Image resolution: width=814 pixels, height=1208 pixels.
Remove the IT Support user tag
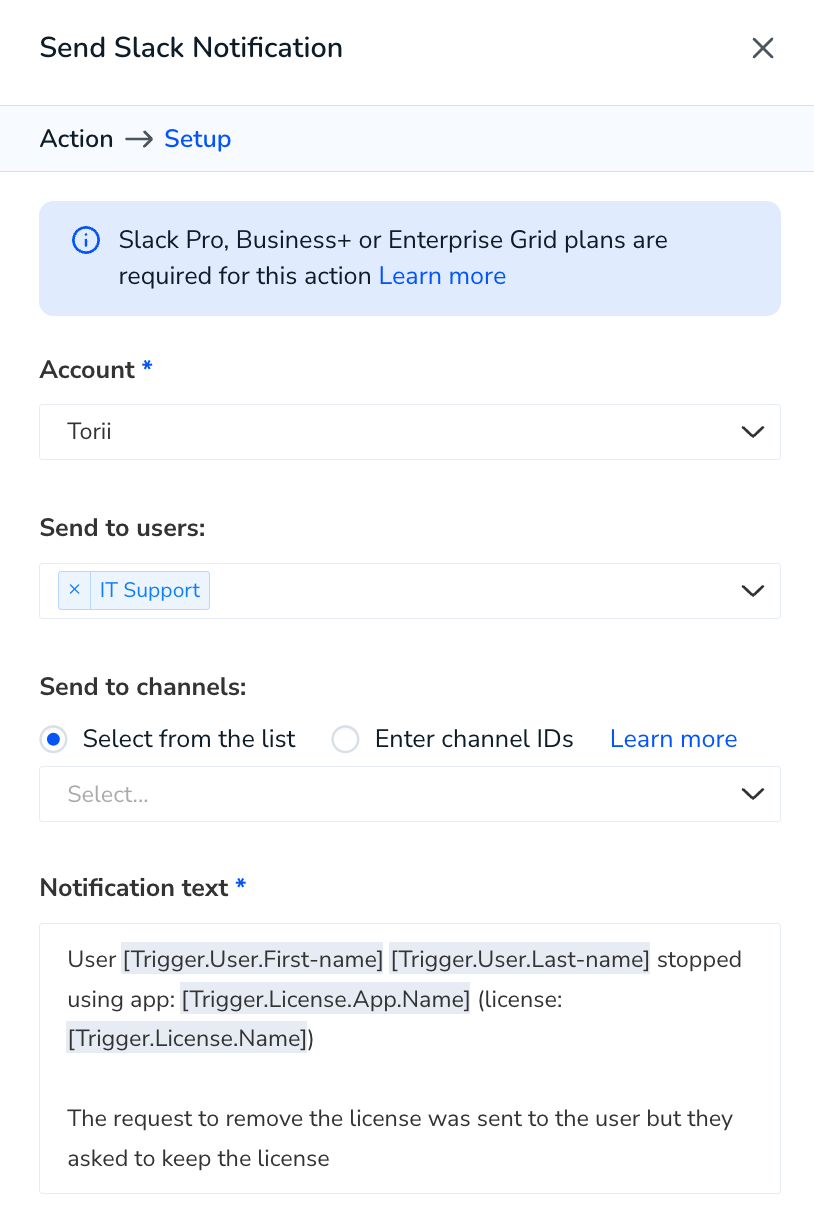tap(74, 590)
